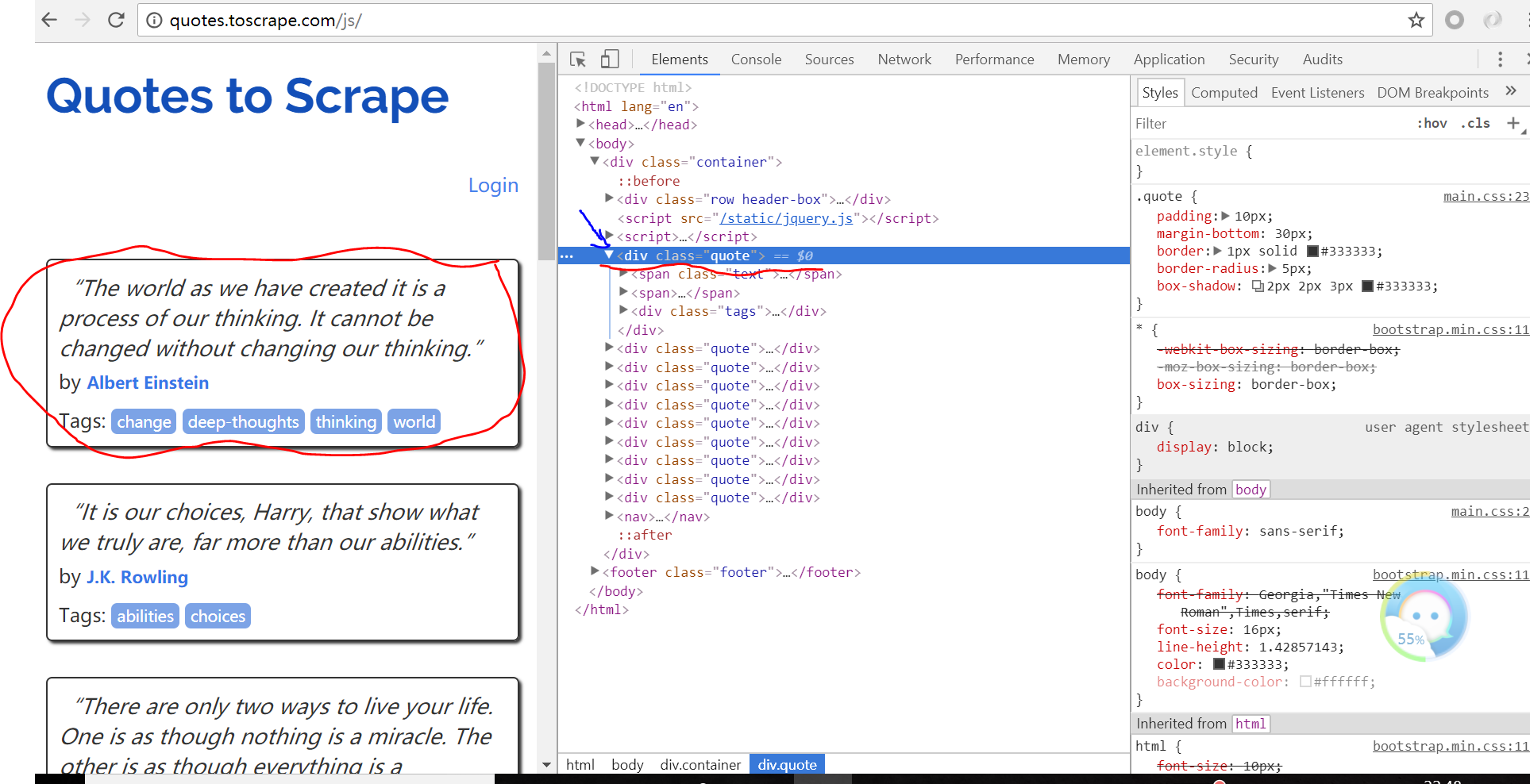
Task: Reload the quotes page
Action: tap(116, 20)
